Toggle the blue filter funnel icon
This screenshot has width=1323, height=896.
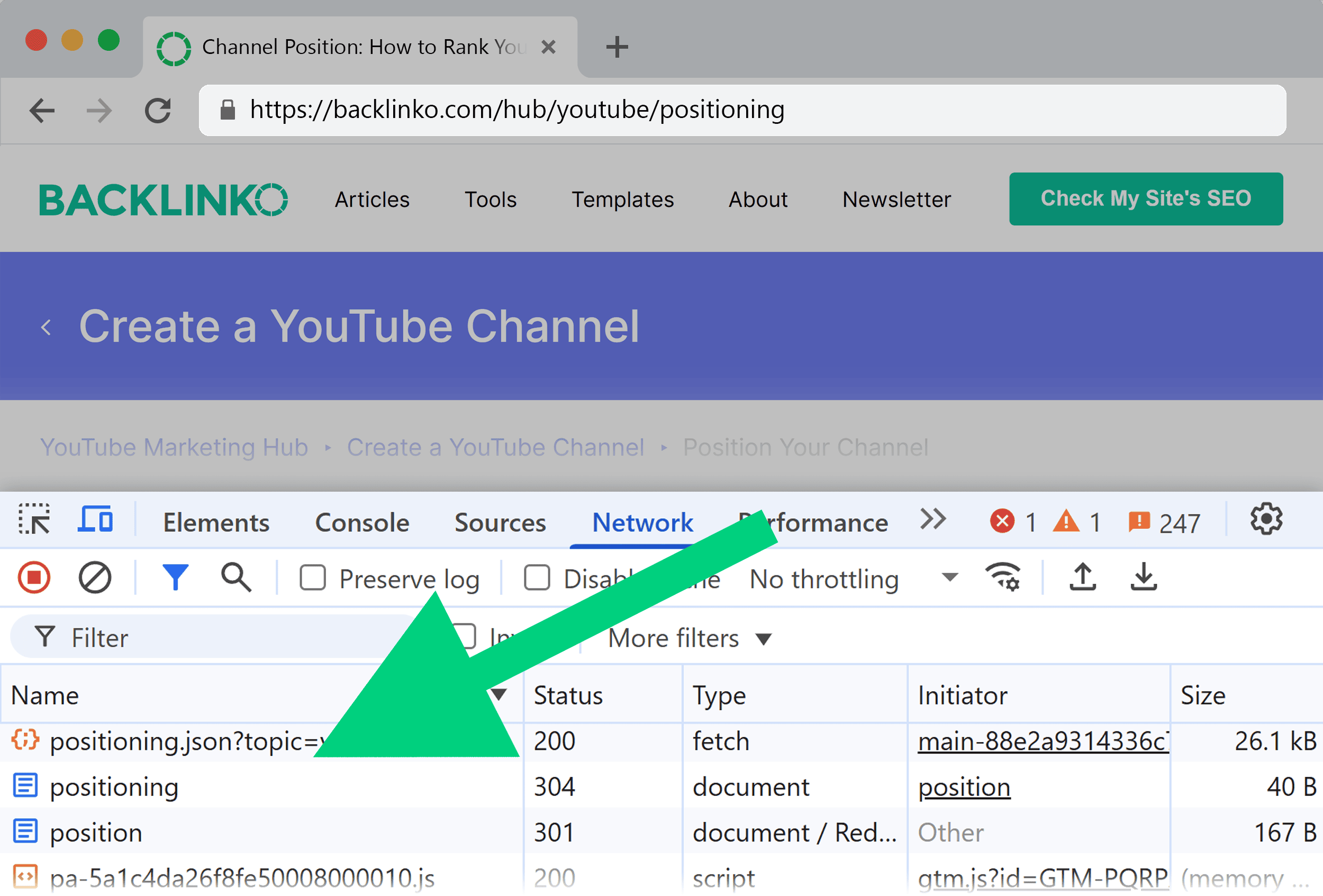(175, 578)
